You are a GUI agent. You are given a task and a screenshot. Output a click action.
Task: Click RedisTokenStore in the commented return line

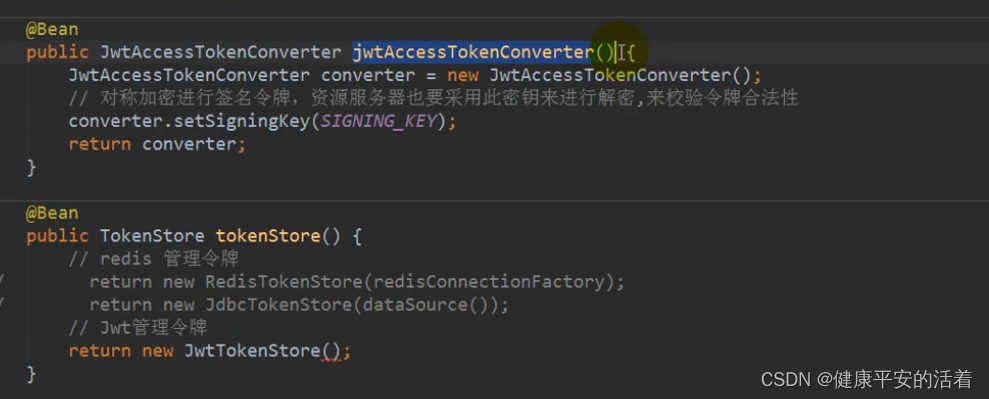(284, 282)
